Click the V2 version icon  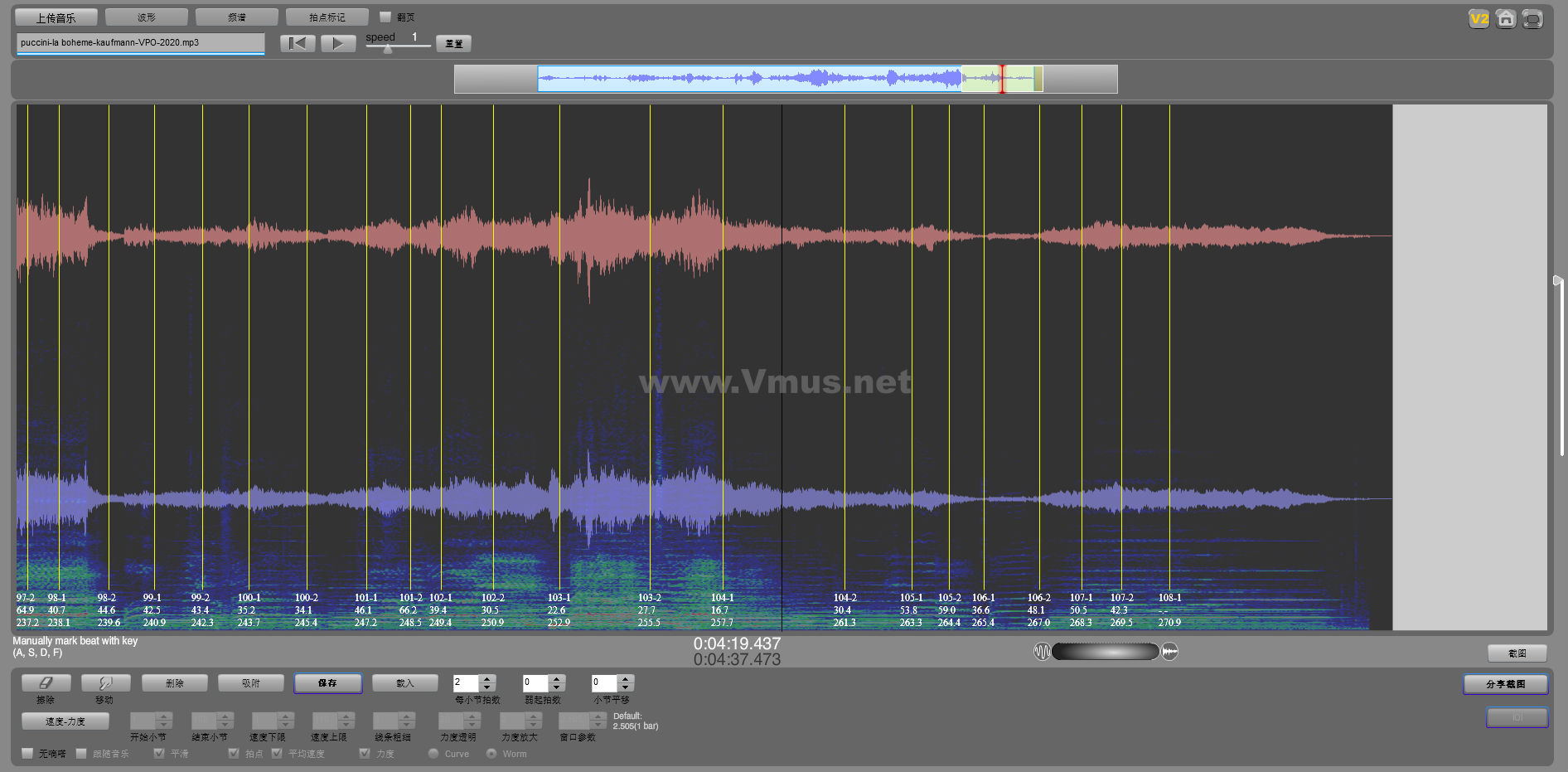pos(1478,19)
